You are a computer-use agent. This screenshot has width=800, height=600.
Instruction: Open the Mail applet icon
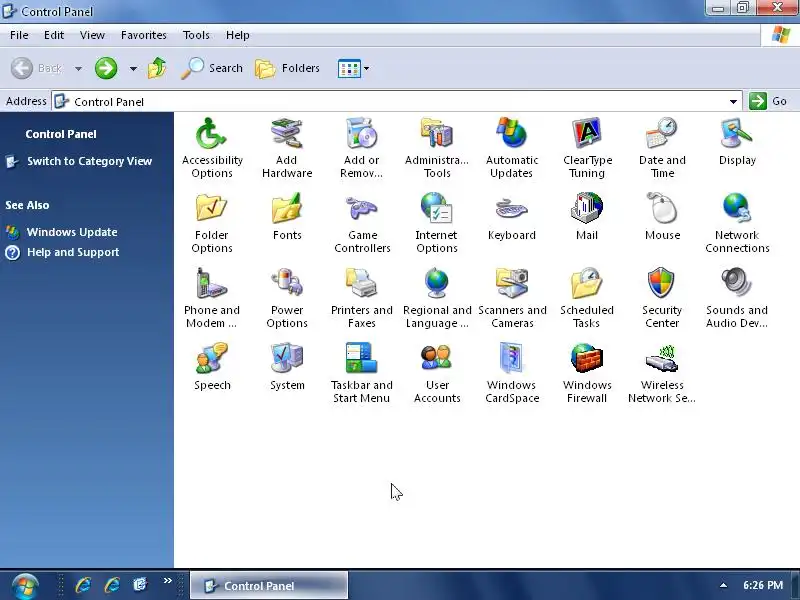[x=587, y=208]
